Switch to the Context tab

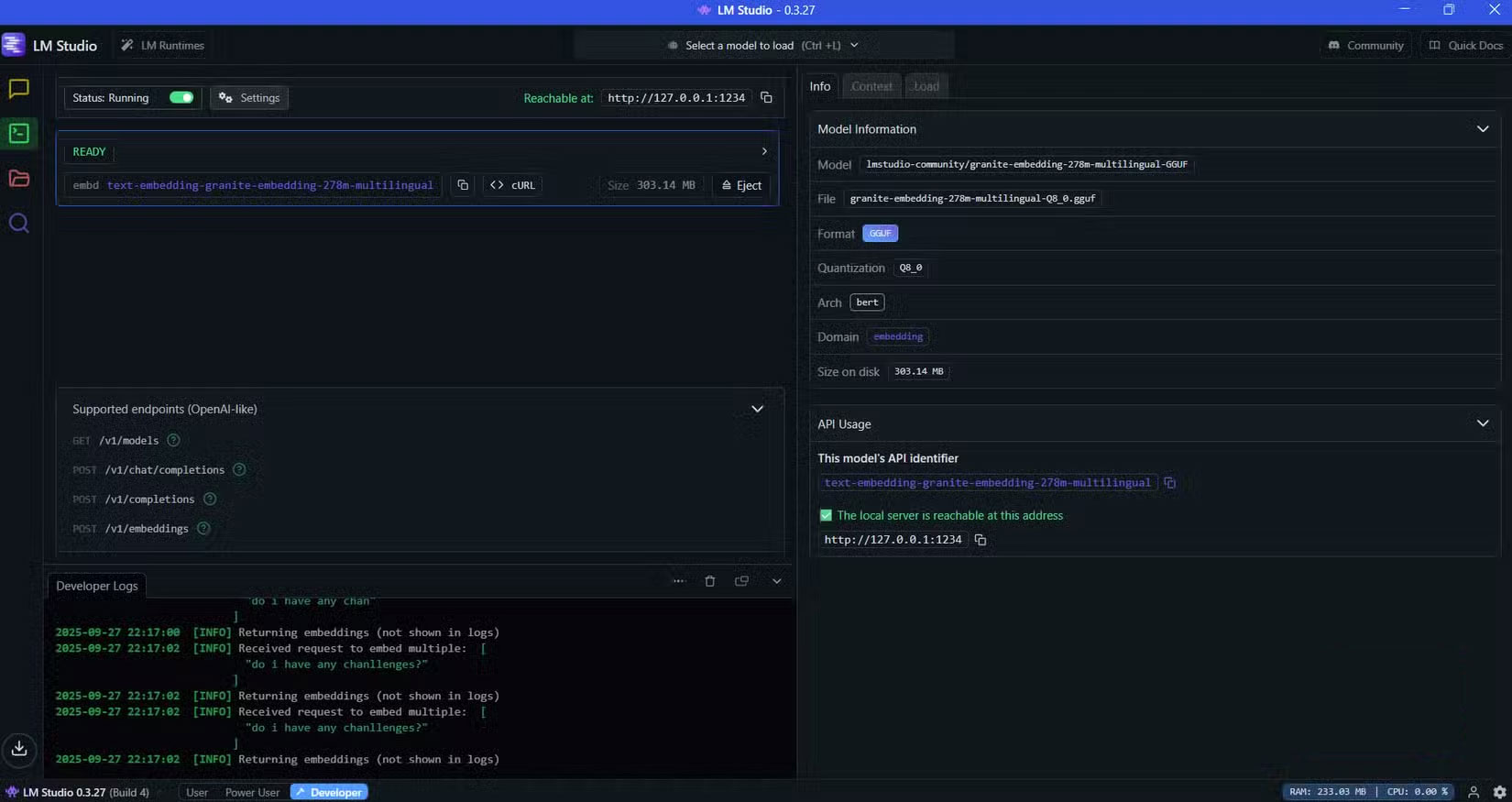click(871, 86)
